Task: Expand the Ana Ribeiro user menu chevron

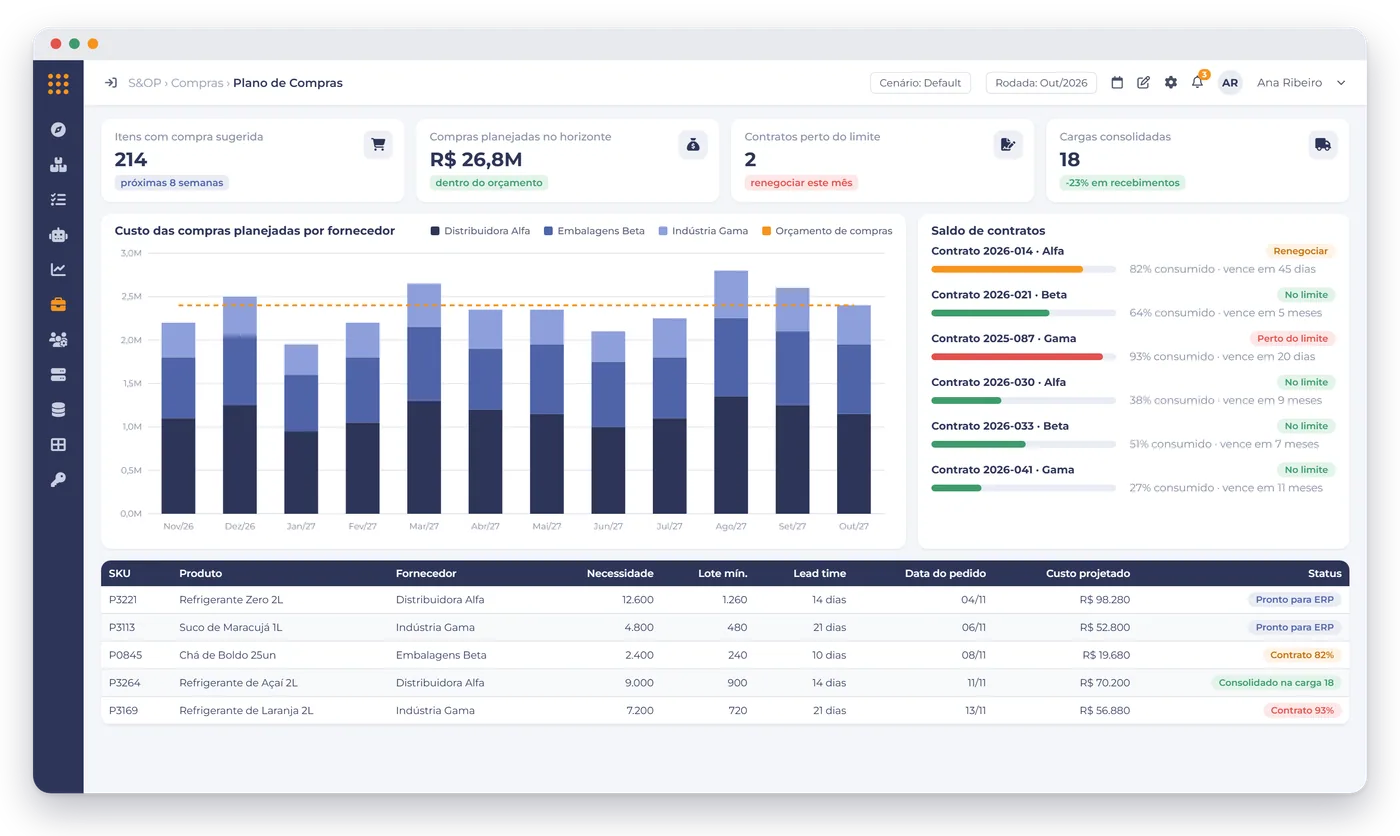Action: (1341, 83)
